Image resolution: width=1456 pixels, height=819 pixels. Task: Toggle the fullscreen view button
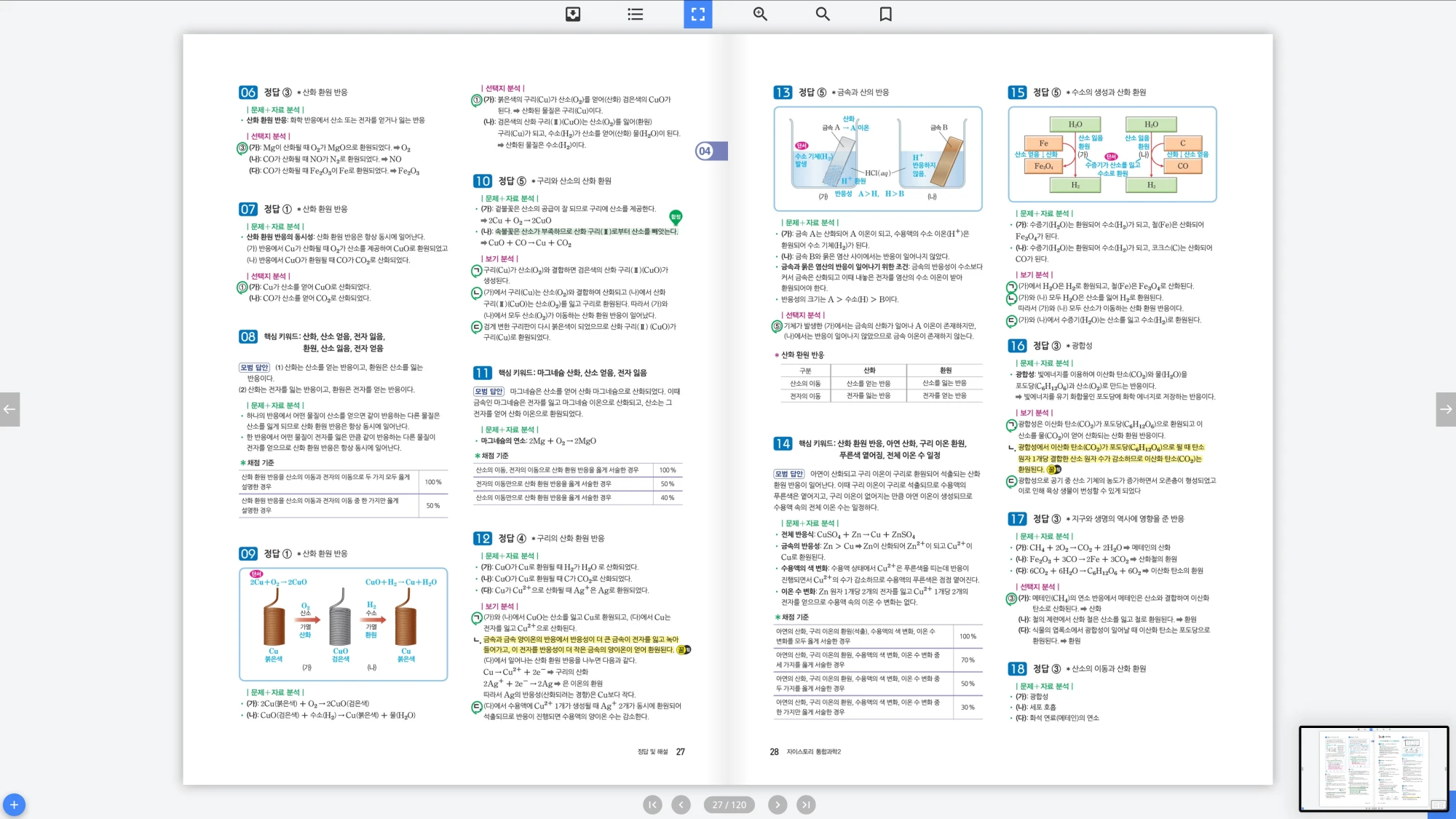[x=697, y=14]
